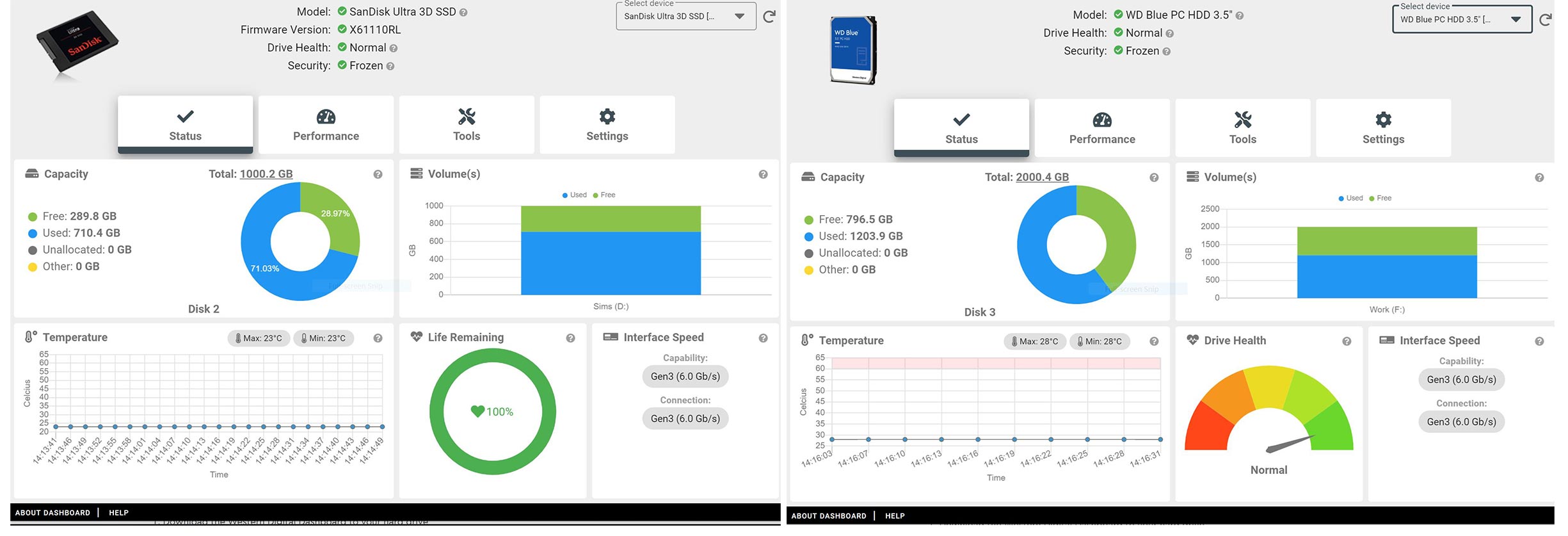Open Volume(s) help in the SanDisk panel
The image size is (1568, 536).
[764, 174]
